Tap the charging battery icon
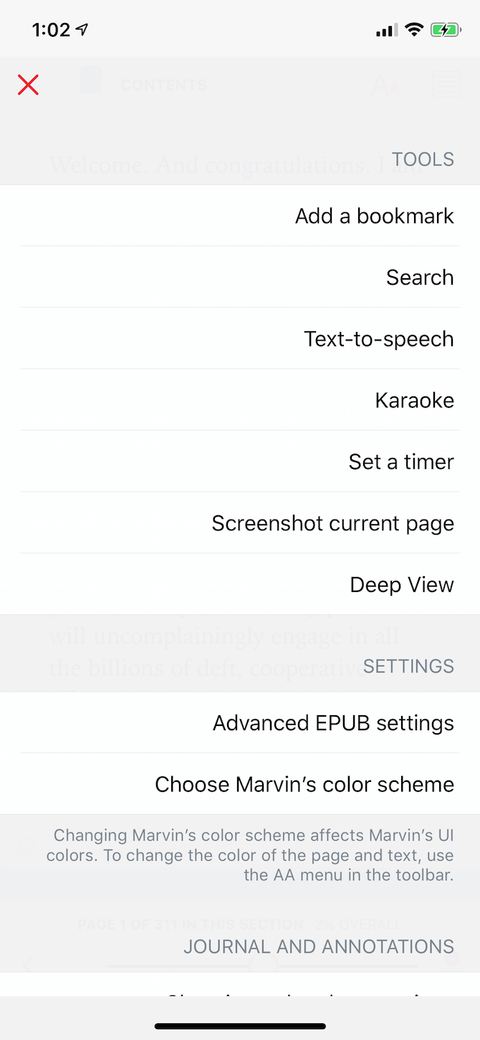The width and height of the screenshot is (480, 1040). click(444, 30)
